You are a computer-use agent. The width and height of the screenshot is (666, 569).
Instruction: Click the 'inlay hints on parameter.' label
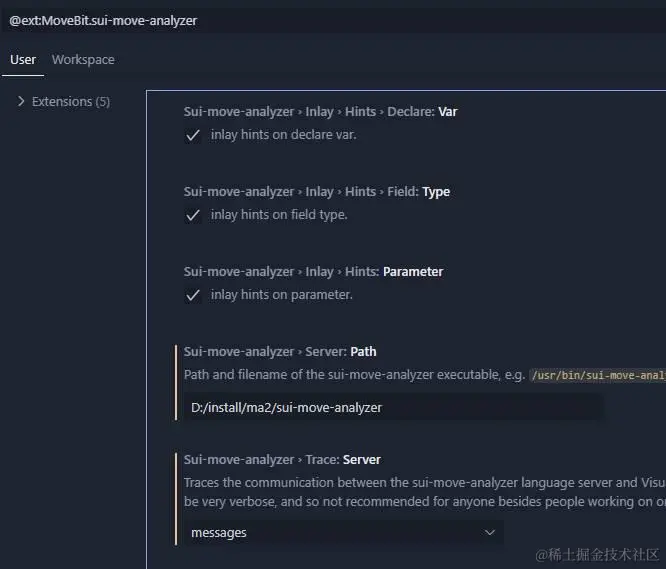[281, 295]
